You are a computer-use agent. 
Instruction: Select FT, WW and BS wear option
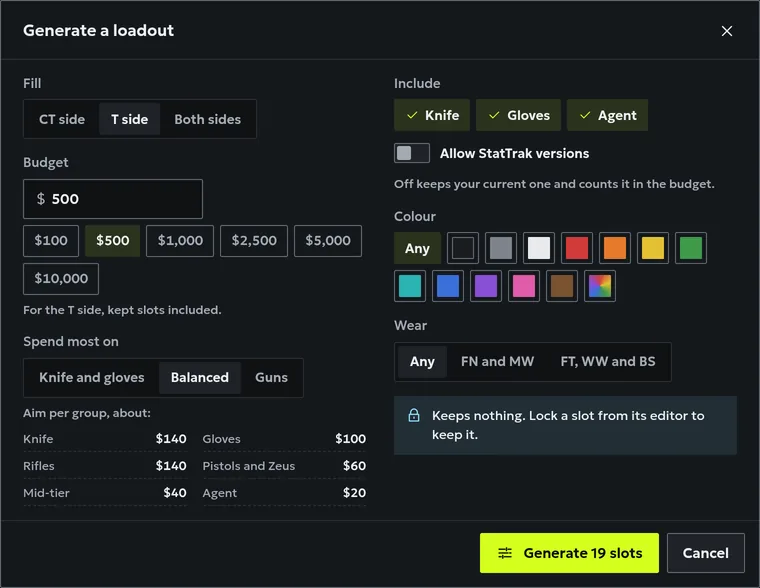point(608,362)
